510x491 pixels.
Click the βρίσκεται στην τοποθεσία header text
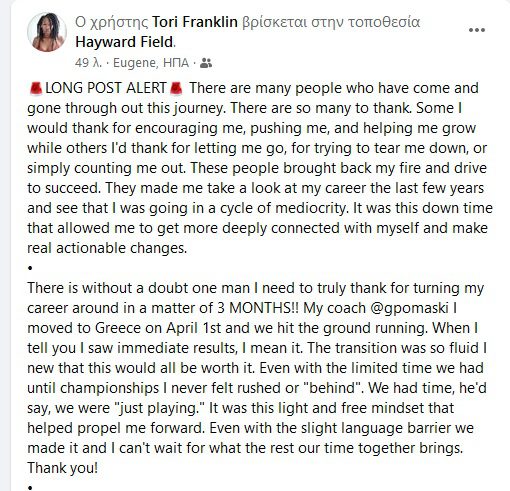pos(331,22)
